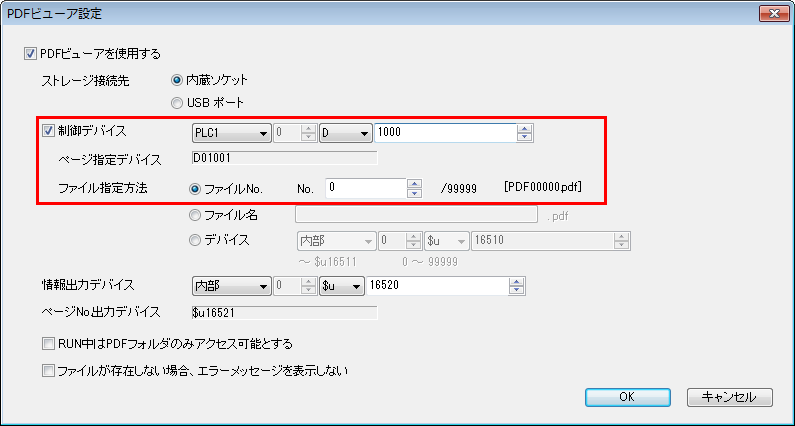
Task: Open the PLC1 dropdown
Action: click(230, 133)
